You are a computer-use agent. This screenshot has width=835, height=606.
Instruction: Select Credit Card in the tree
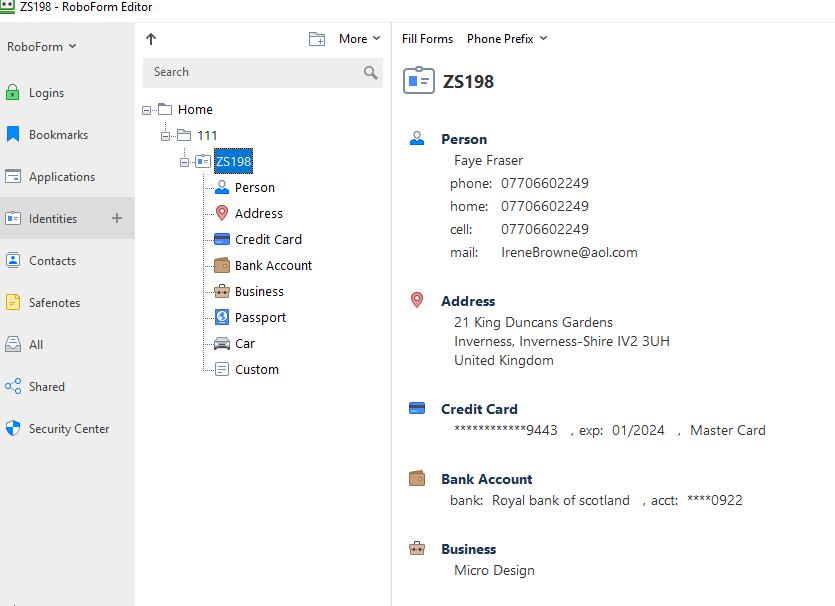pyautogui.click(x=267, y=239)
